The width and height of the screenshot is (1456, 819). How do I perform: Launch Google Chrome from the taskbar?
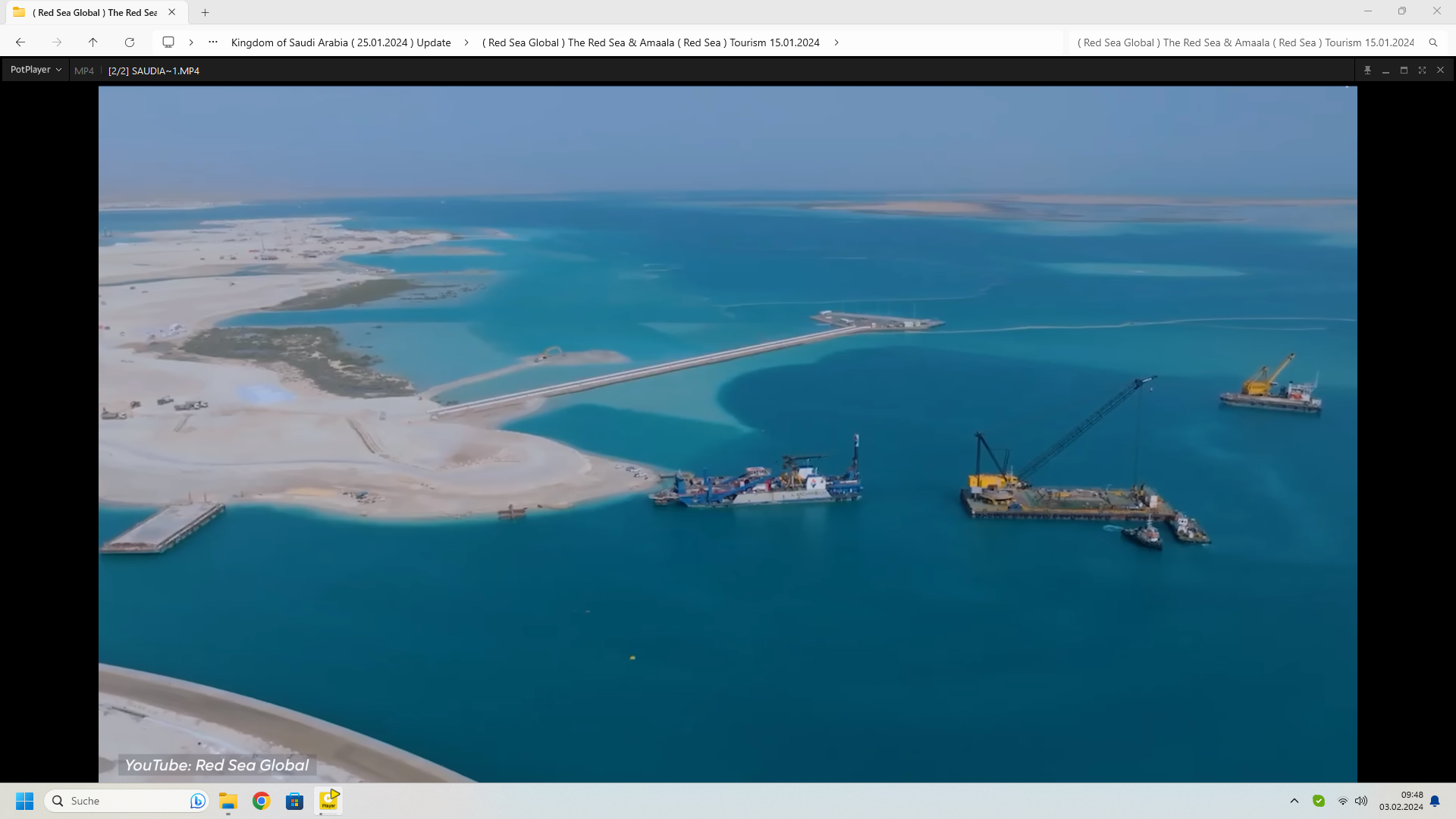coord(262,801)
